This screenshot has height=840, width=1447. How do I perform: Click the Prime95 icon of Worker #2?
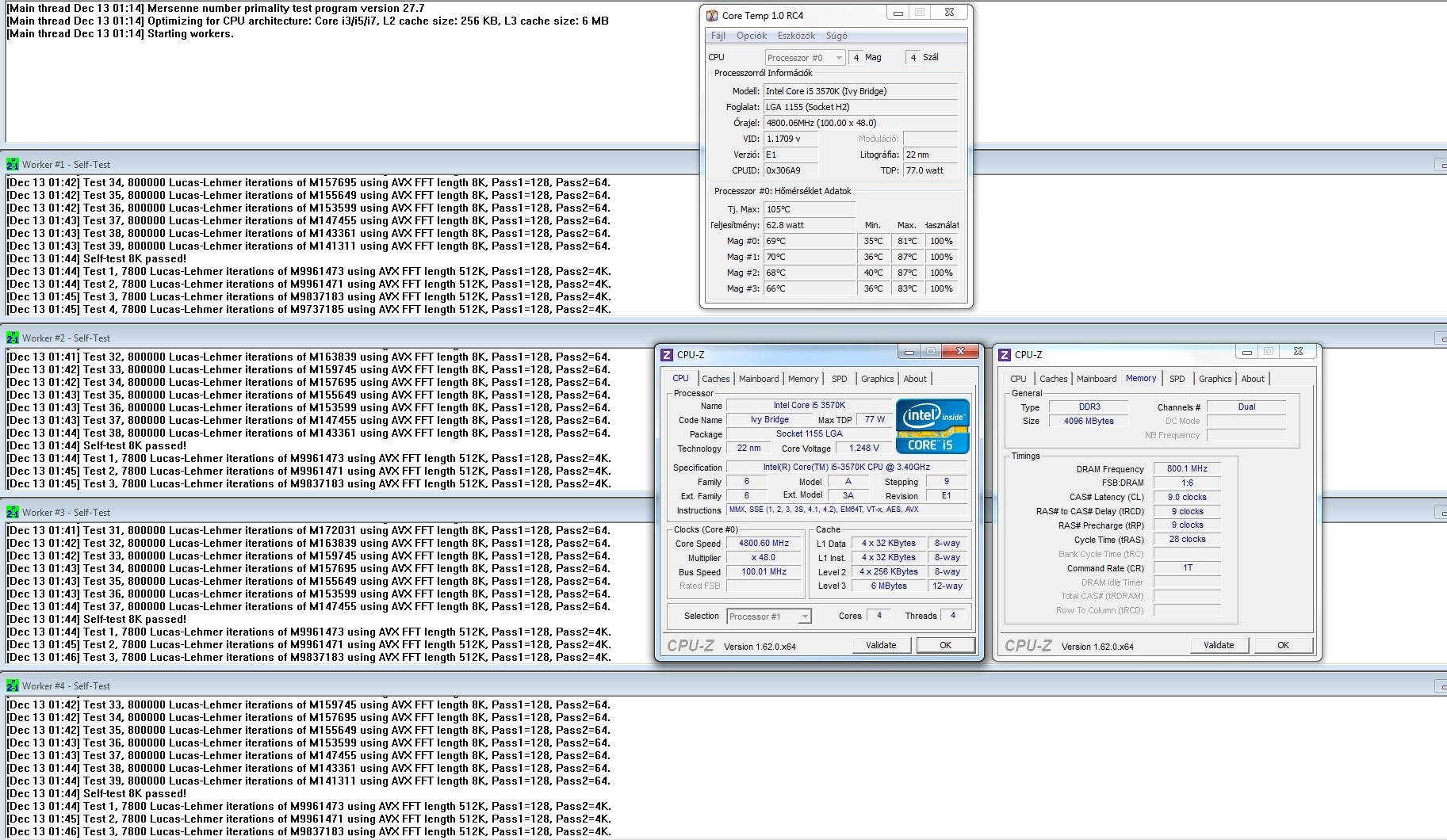click(13, 338)
